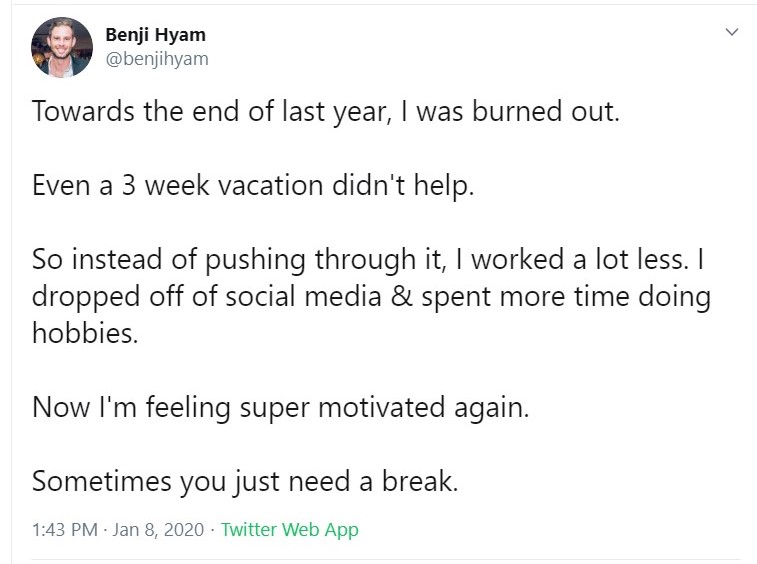Open the tweet options chevron menu

pos(731,33)
